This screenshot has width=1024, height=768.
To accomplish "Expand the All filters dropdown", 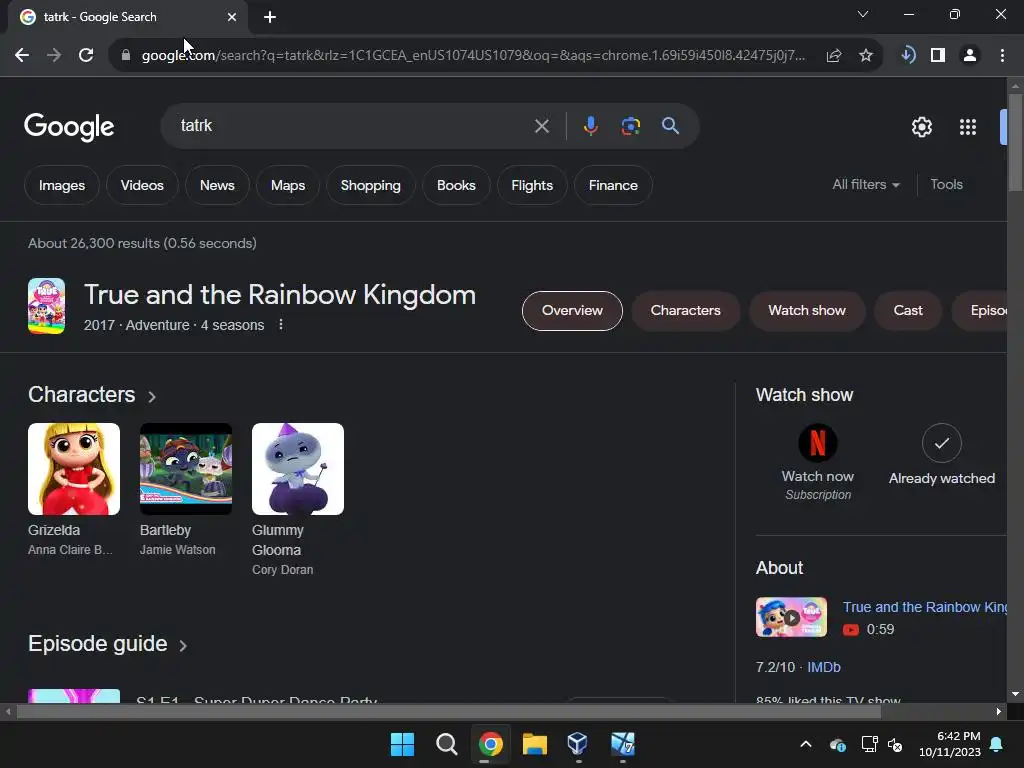I will tap(866, 185).
